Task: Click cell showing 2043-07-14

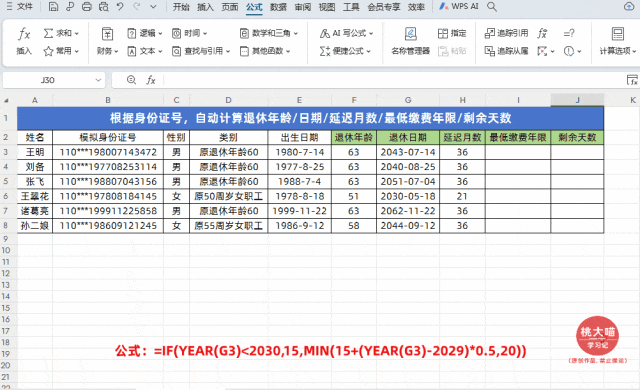Action: tap(408, 152)
